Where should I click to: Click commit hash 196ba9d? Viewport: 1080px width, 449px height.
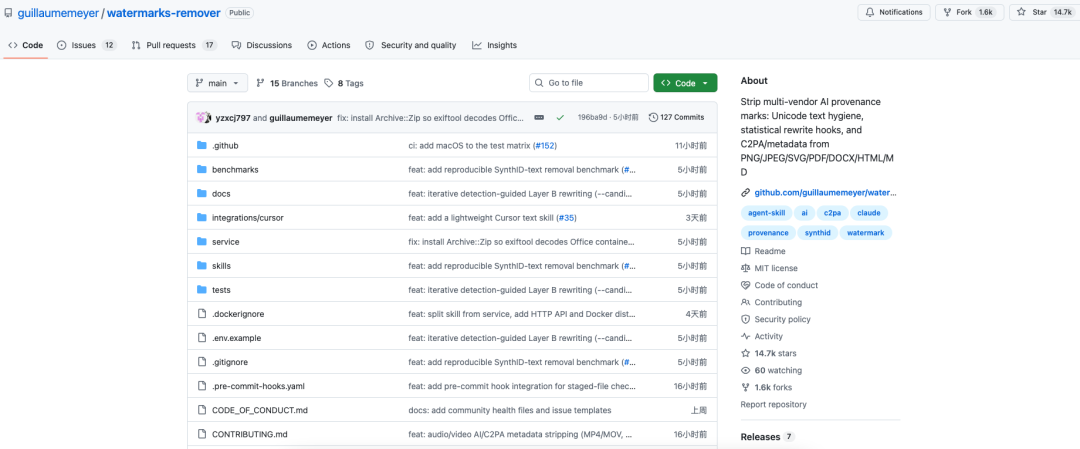(x=592, y=118)
